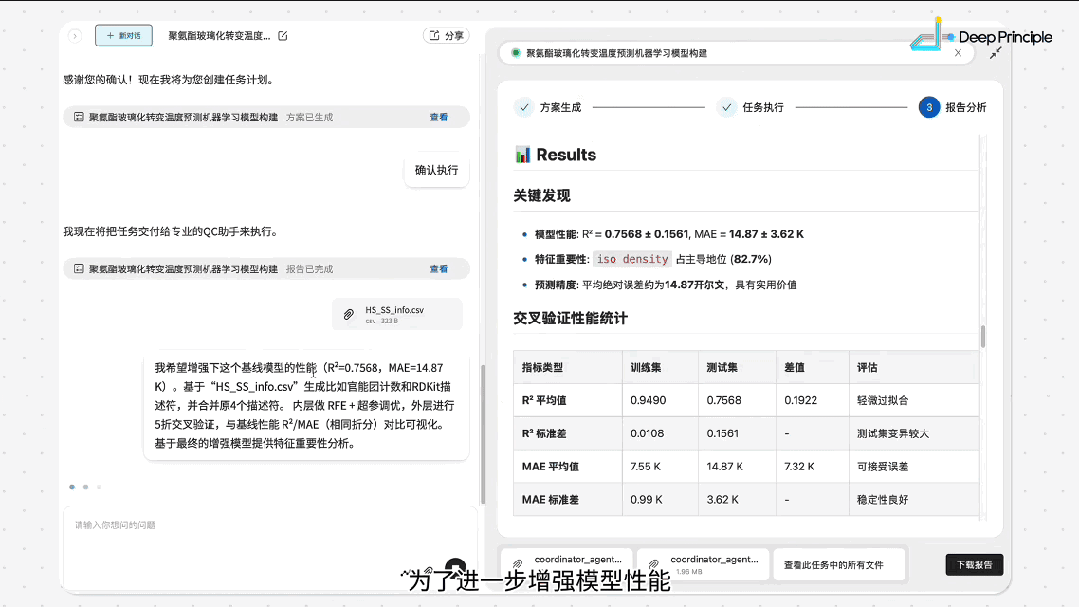Download the report via 下载报告
Viewport: 1079px width, 607px height.
pos(973,564)
